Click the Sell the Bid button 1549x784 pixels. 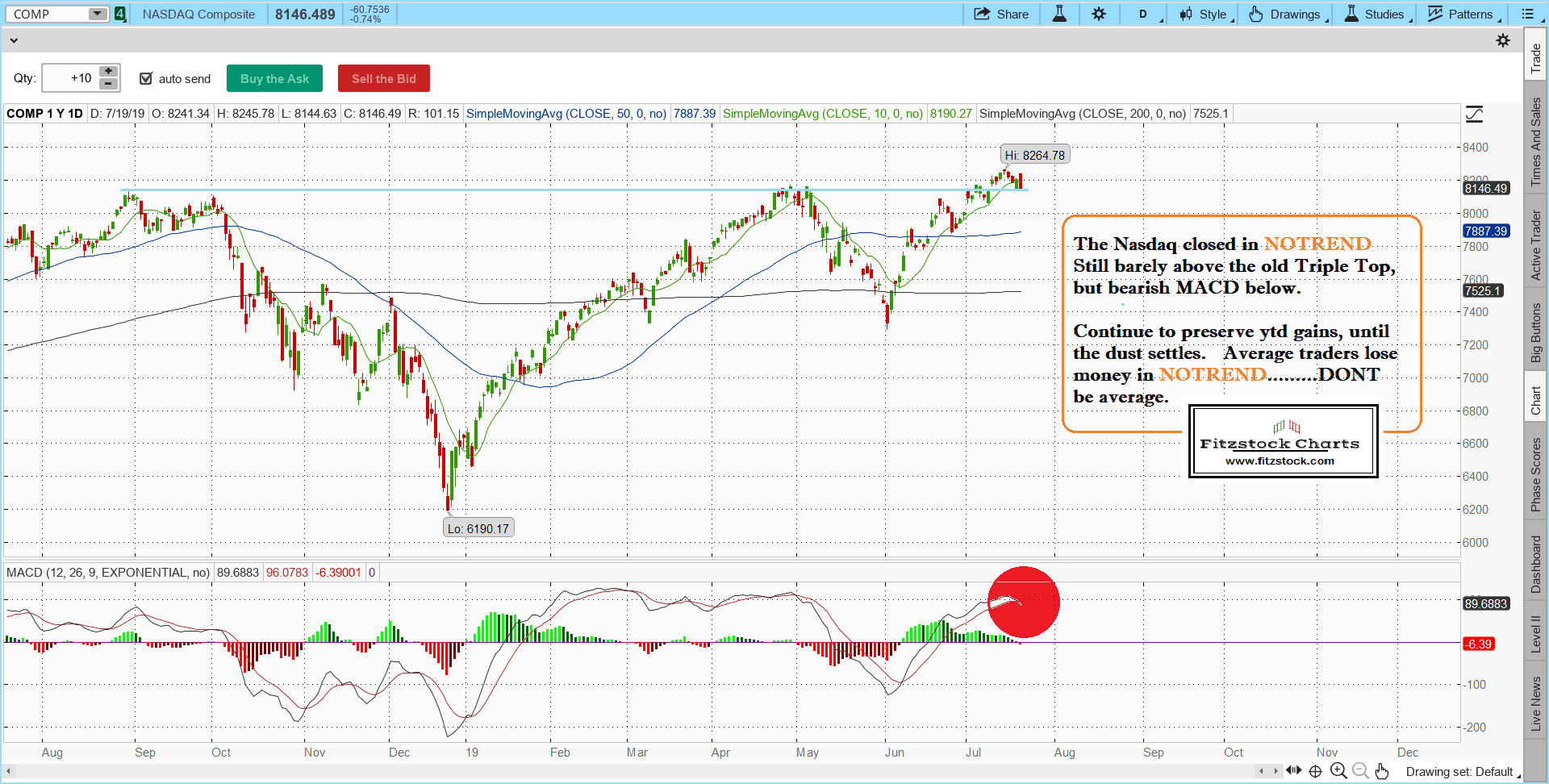tap(383, 78)
